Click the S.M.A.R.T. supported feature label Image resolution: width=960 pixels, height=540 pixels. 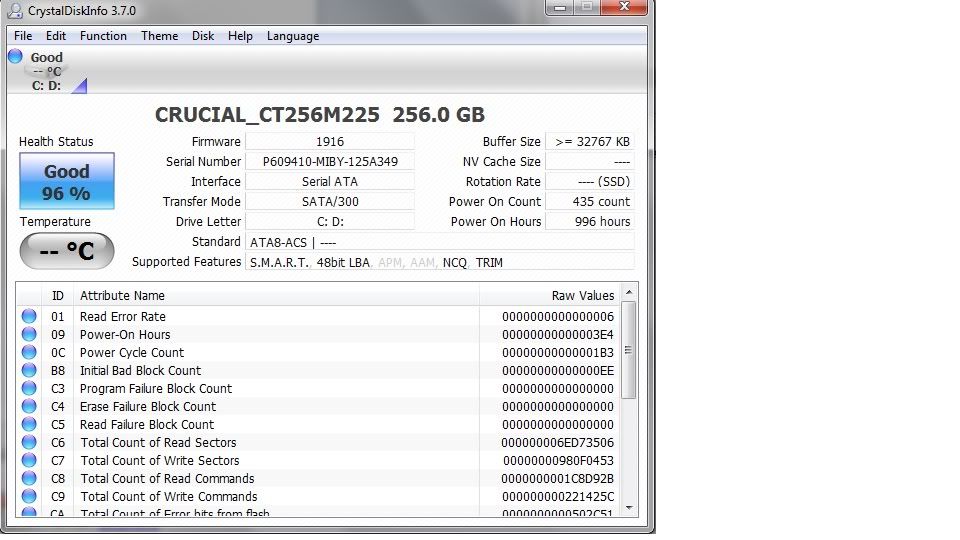coord(279,263)
